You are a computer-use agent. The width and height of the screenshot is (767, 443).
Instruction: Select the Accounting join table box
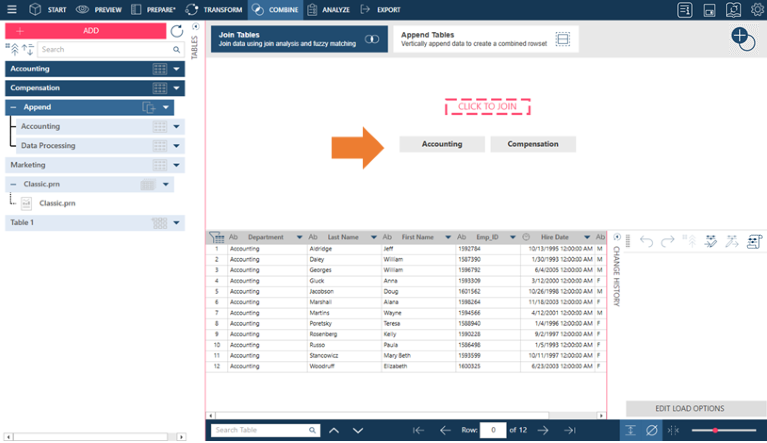point(442,144)
